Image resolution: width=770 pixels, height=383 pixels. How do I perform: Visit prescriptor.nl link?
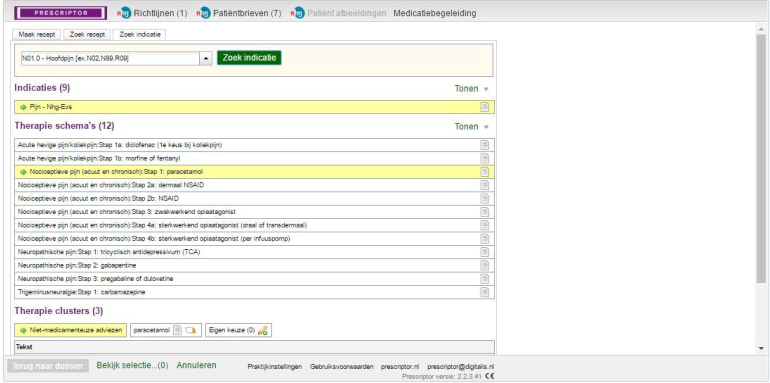(400, 367)
